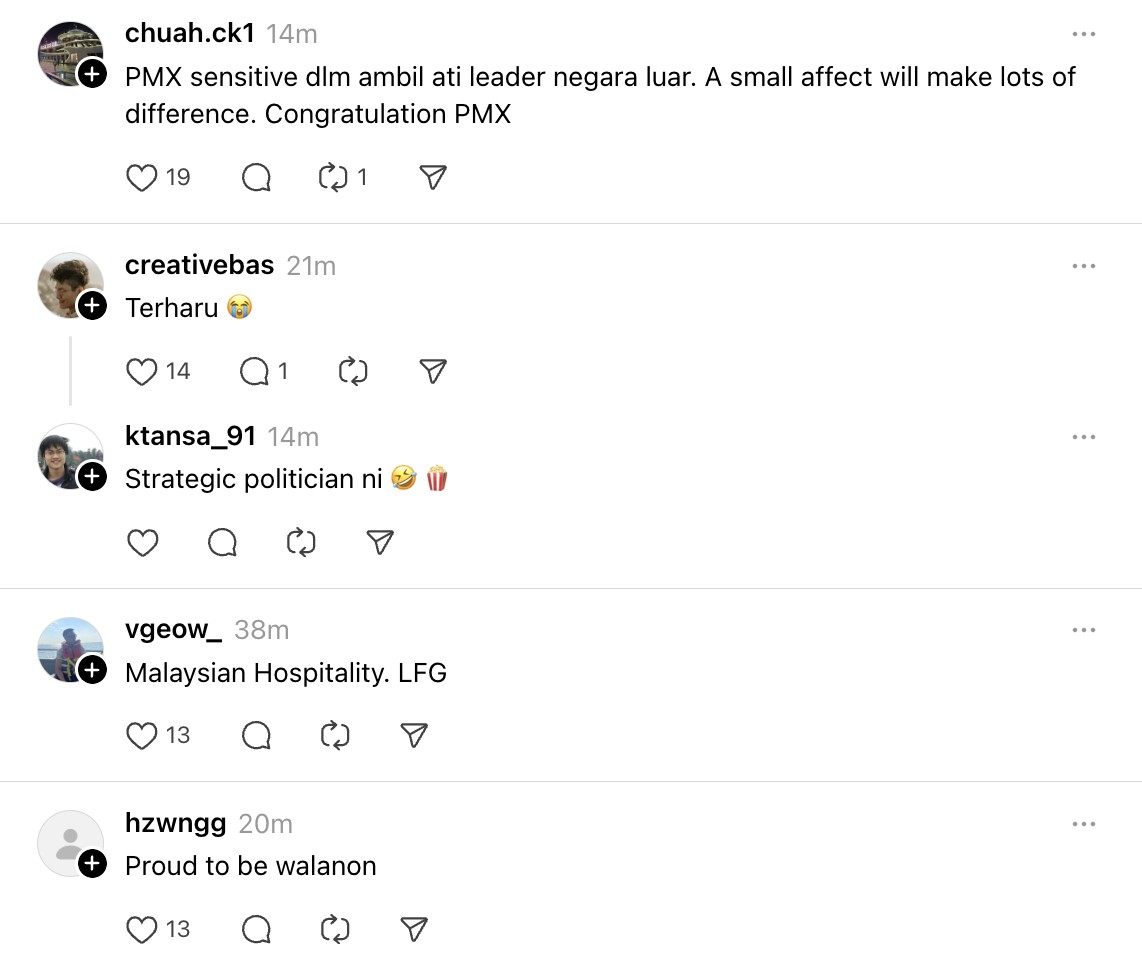The image size is (1142, 962).
Task: Open more options for hzwngg's comment
Action: (1084, 824)
